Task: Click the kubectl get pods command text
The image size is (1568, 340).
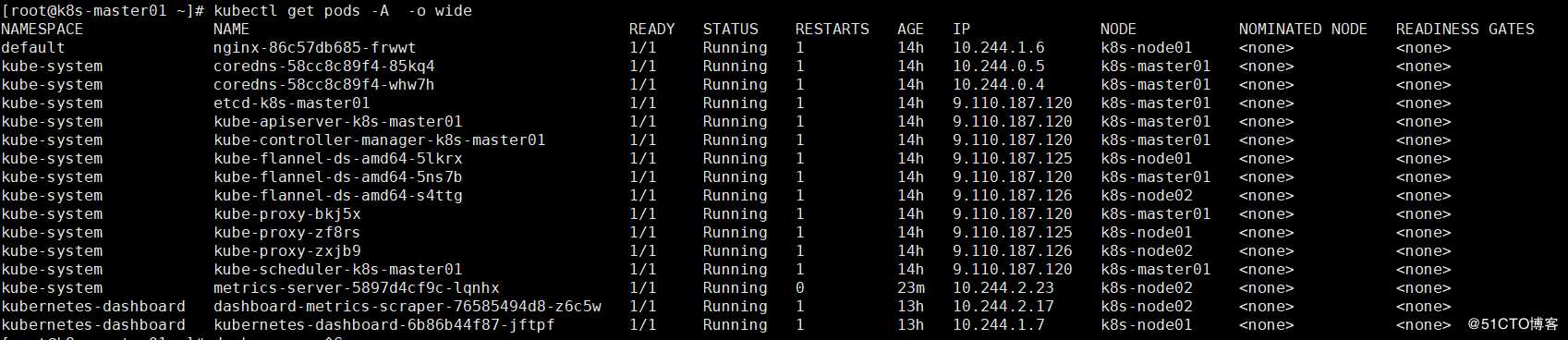Action: coord(343,11)
